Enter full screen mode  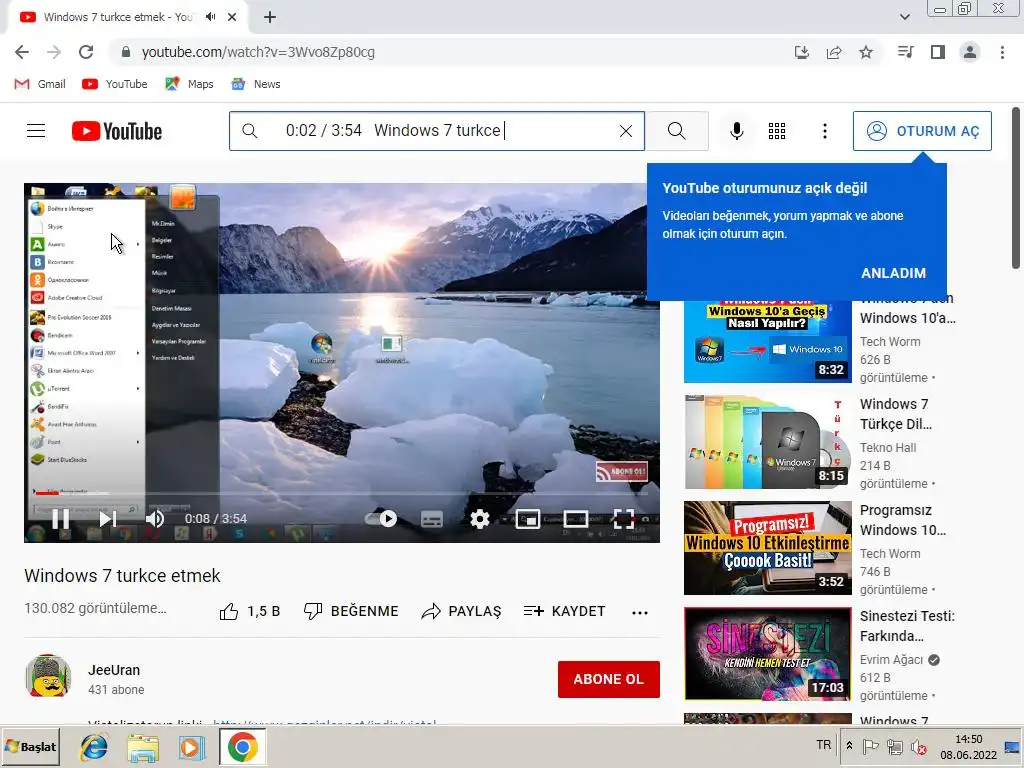click(624, 519)
